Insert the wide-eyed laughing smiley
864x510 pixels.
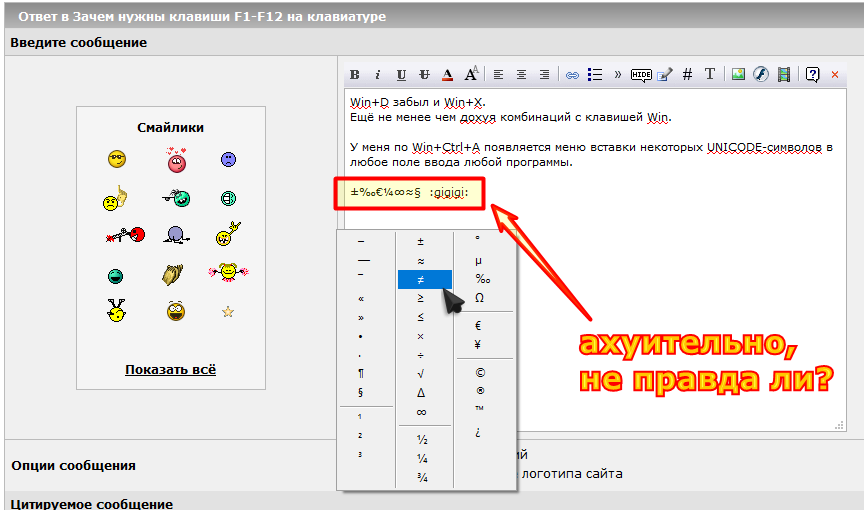pyautogui.click(x=176, y=311)
